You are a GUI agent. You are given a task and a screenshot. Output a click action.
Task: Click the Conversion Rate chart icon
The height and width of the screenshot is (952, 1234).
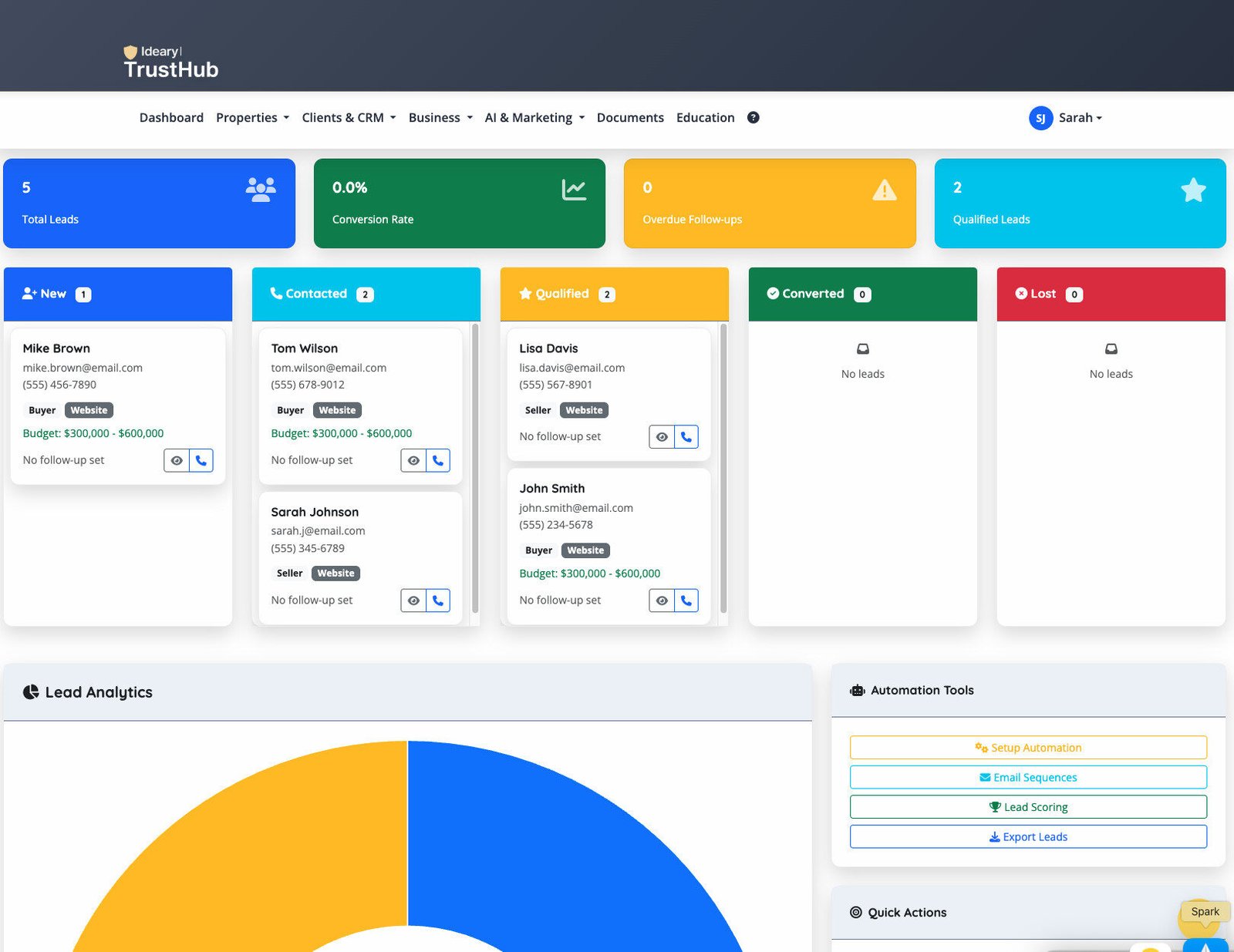click(574, 190)
